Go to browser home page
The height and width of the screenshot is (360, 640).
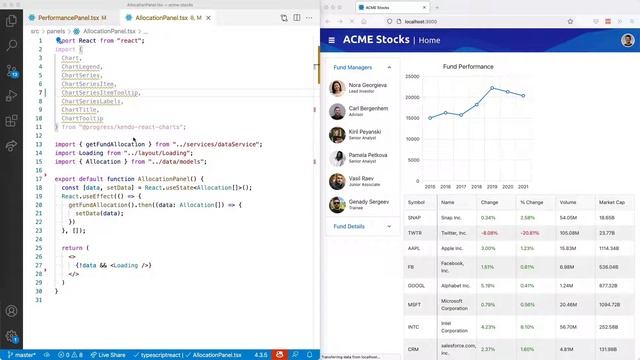coord(364,21)
